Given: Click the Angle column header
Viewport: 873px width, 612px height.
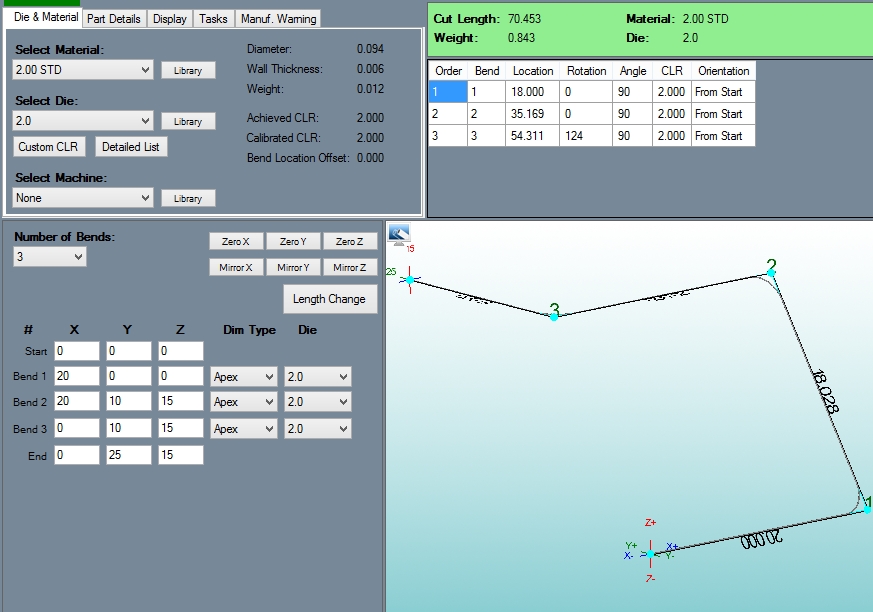Looking at the screenshot, I should [632, 71].
